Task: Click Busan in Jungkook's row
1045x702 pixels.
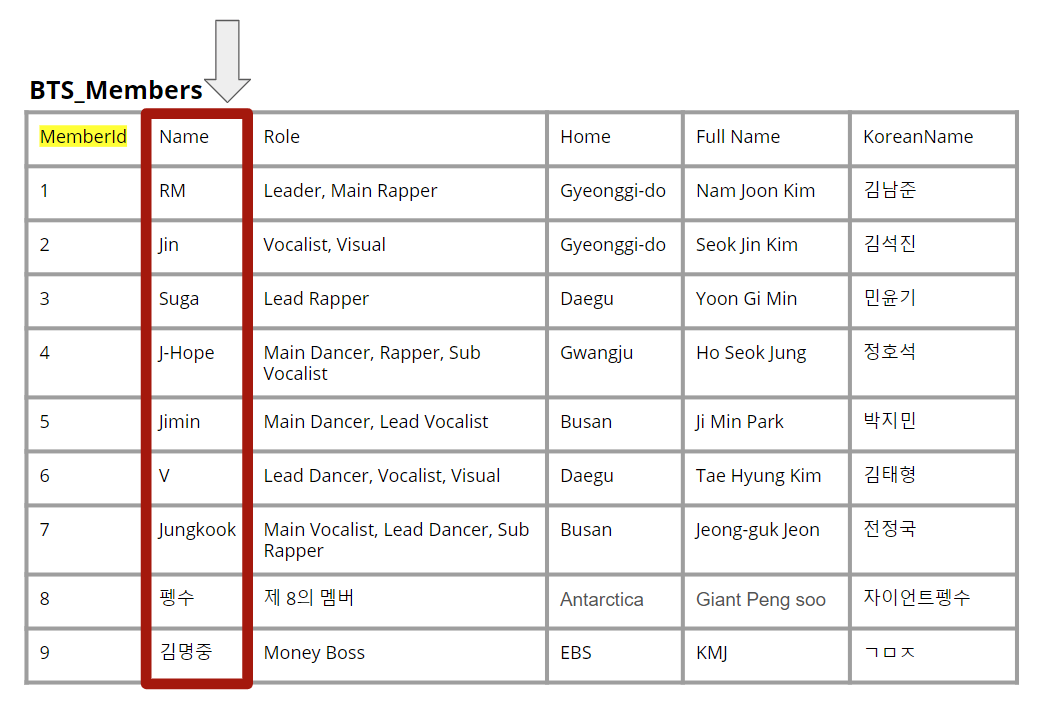Action: pos(586,530)
